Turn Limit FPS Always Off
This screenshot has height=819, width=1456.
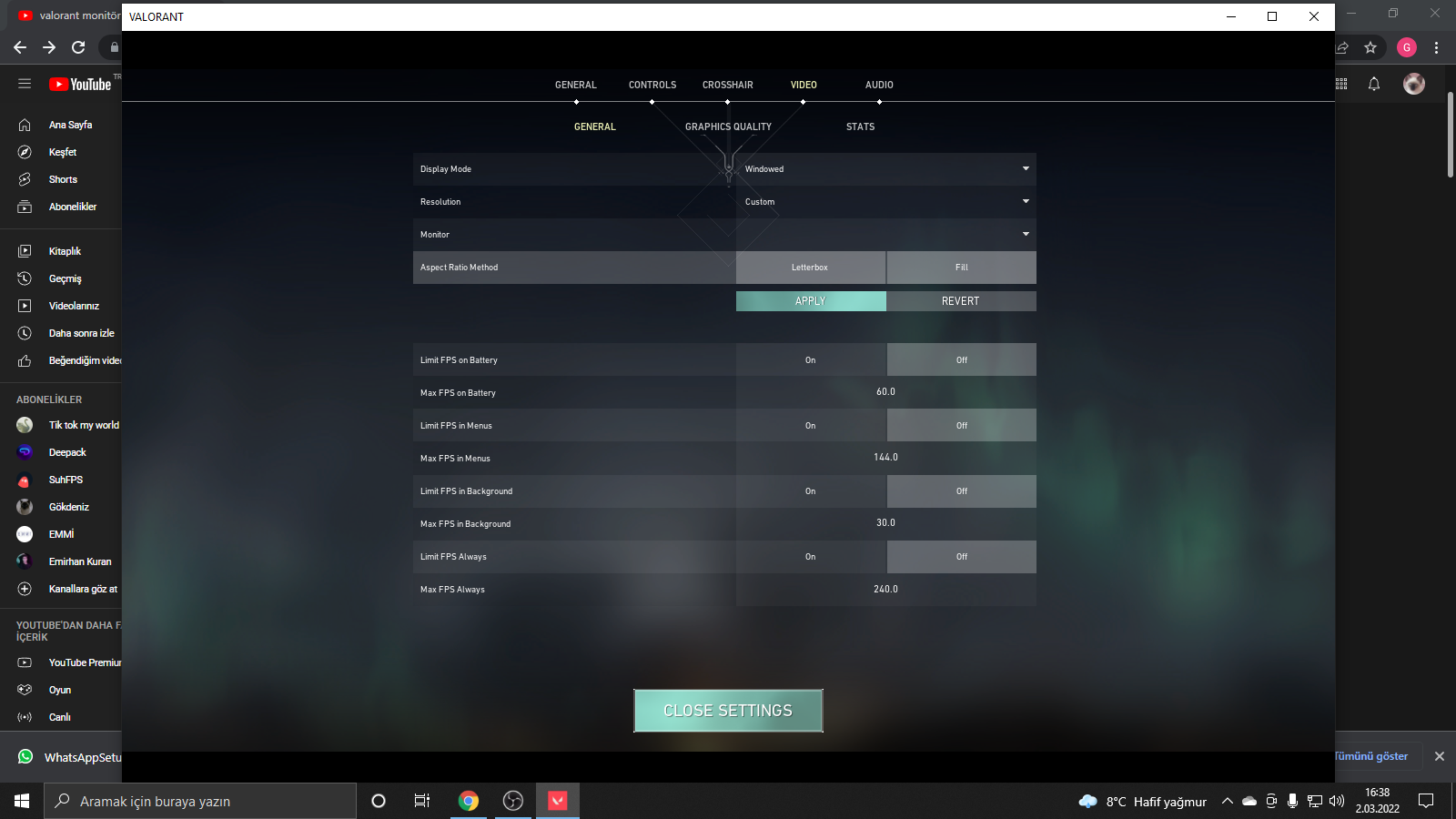[962, 557]
